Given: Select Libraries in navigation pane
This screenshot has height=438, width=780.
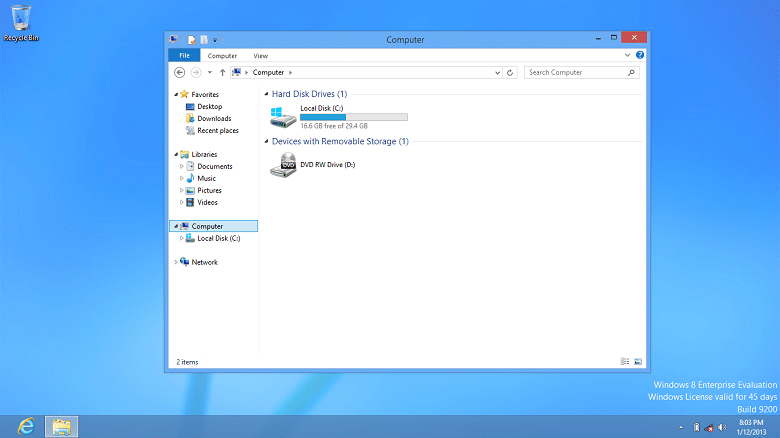Looking at the screenshot, I should [204, 154].
